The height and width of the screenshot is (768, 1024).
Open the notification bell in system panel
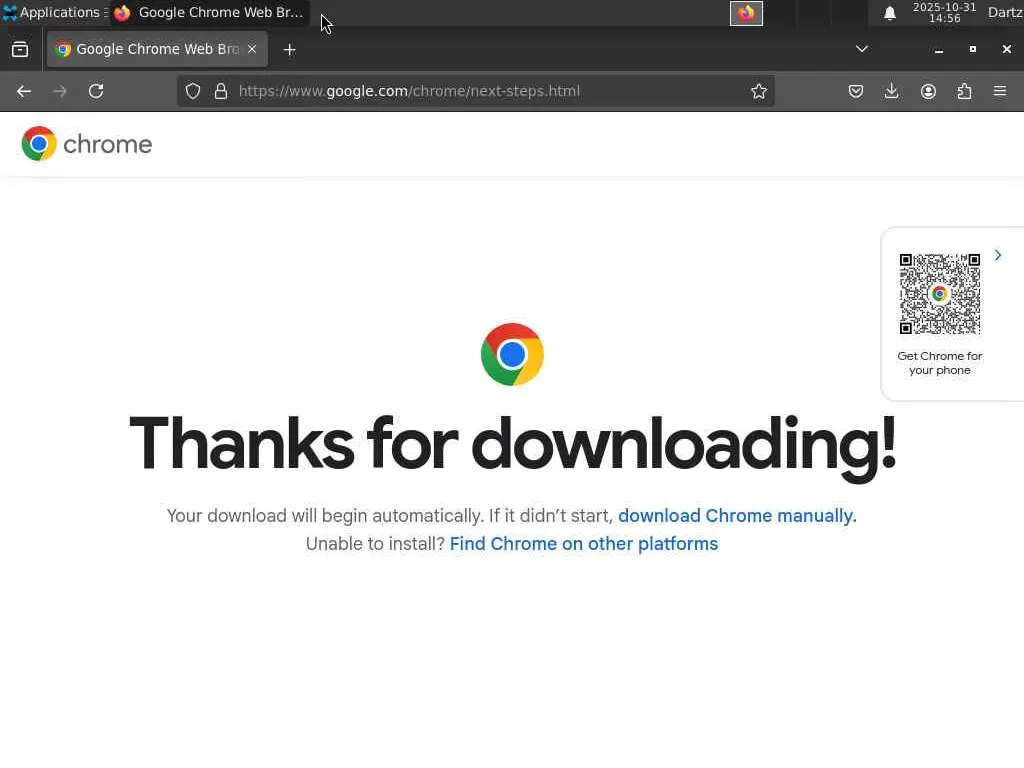coord(889,13)
